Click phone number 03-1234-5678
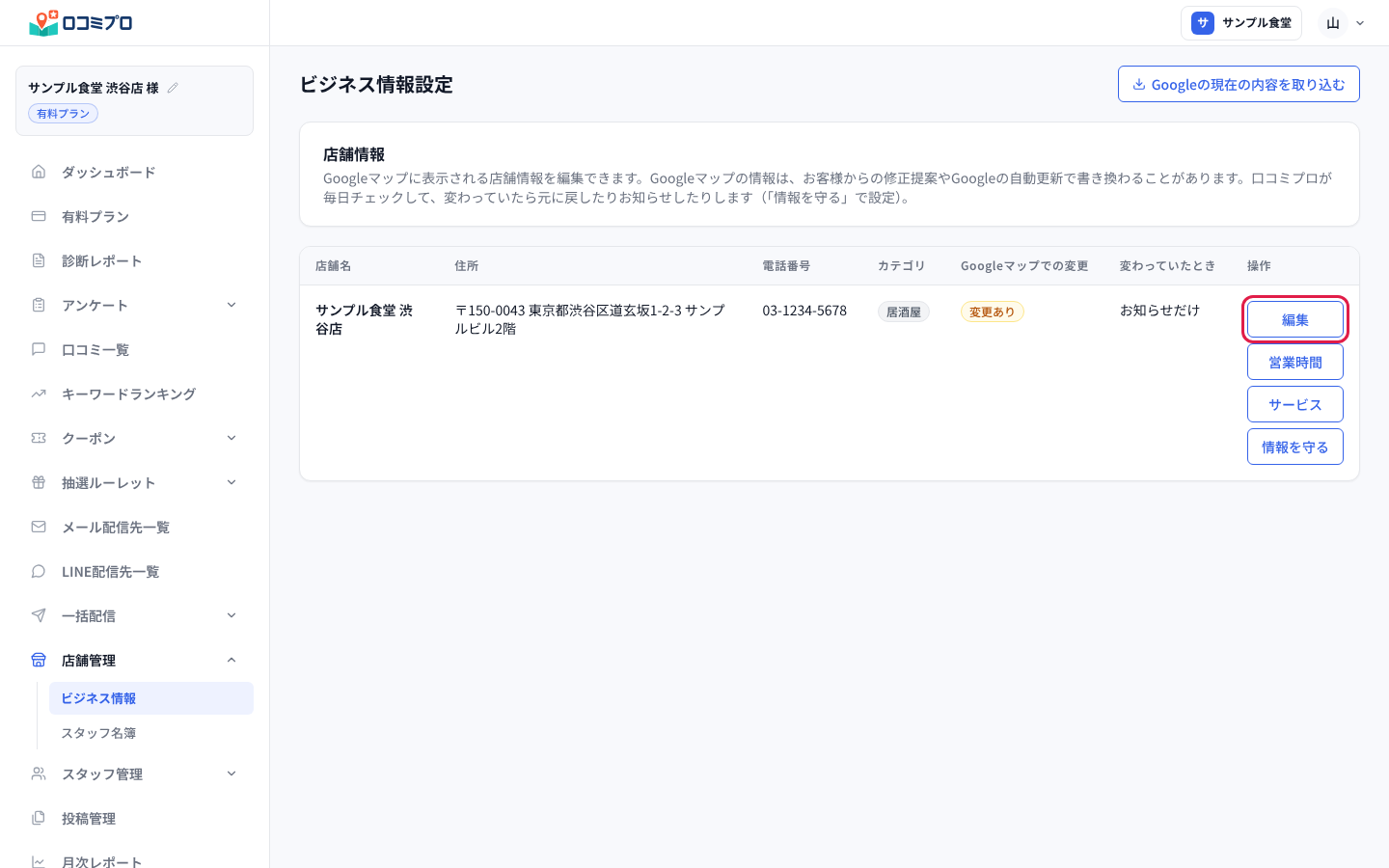The height and width of the screenshot is (868, 1389). tap(804, 311)
